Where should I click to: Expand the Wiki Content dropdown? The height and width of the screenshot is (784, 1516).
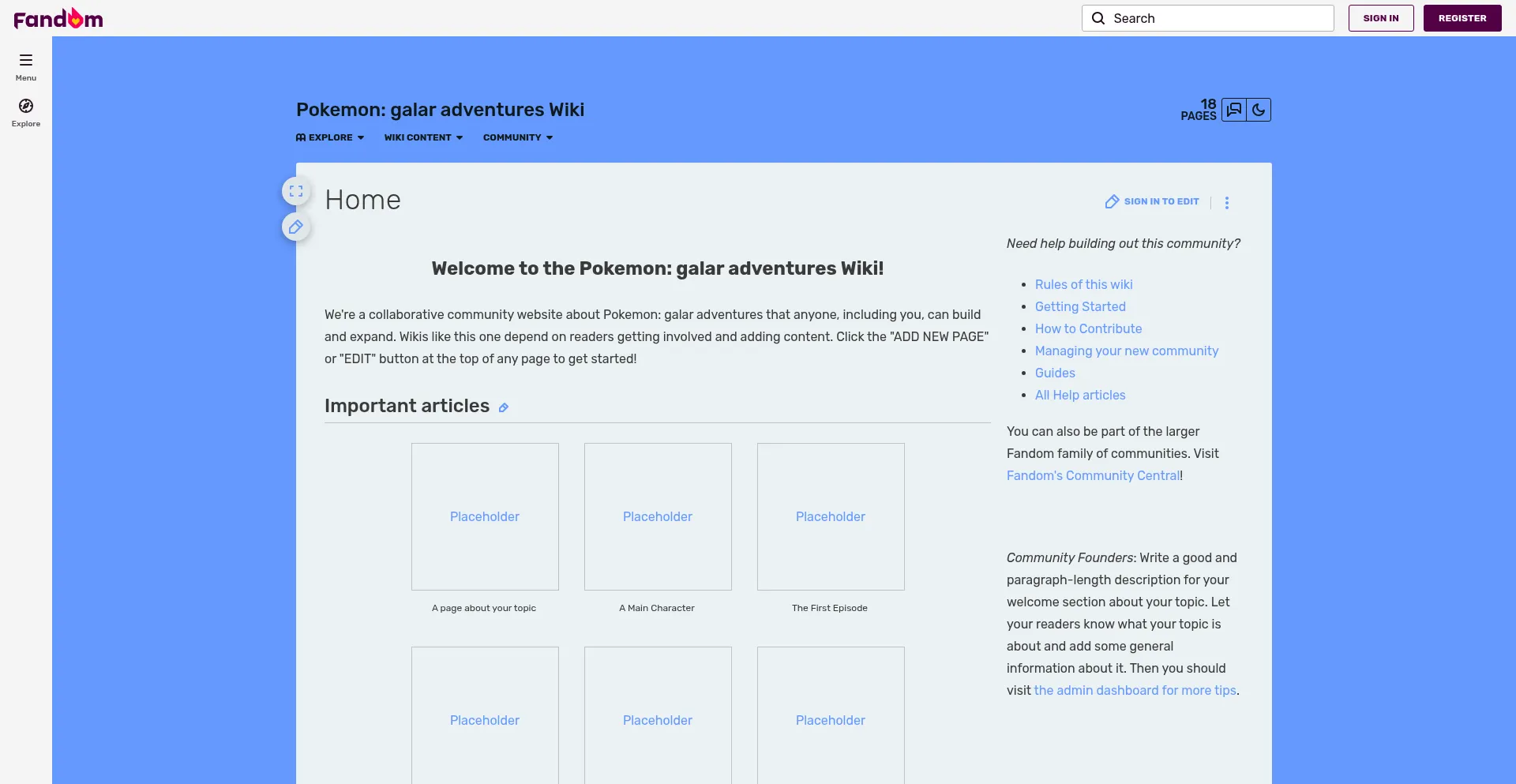[423, 137]
